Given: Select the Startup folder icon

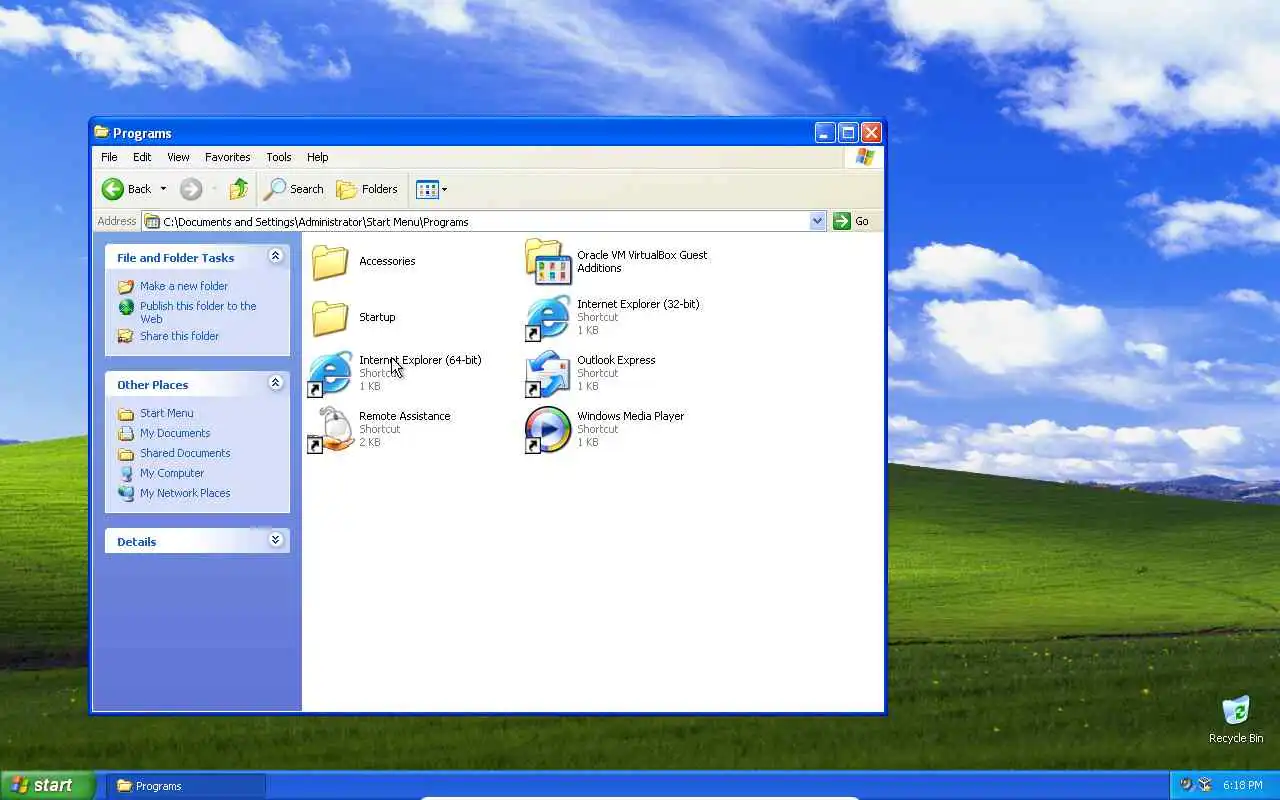Looking at the screenshot, I should click(330, 318).
